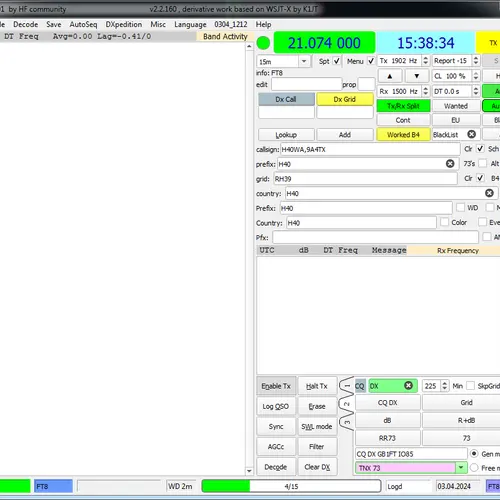500x500 pixels.
Task: Click the Tx/Rx Split button
Action: coord(403,106)
